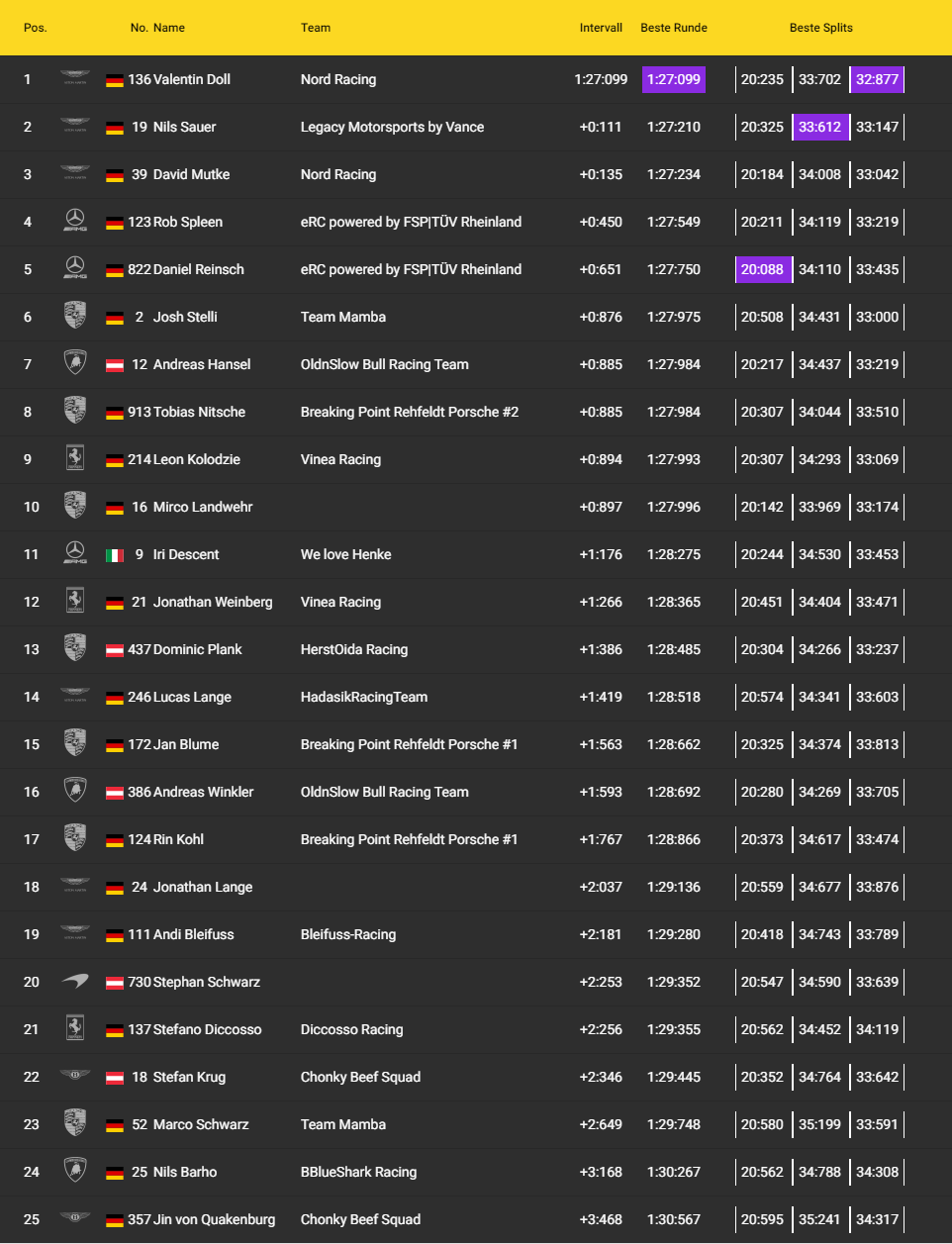
Task: Select the Vinea Racing team for Jonathan Weinberg
Action: (340, 602)
